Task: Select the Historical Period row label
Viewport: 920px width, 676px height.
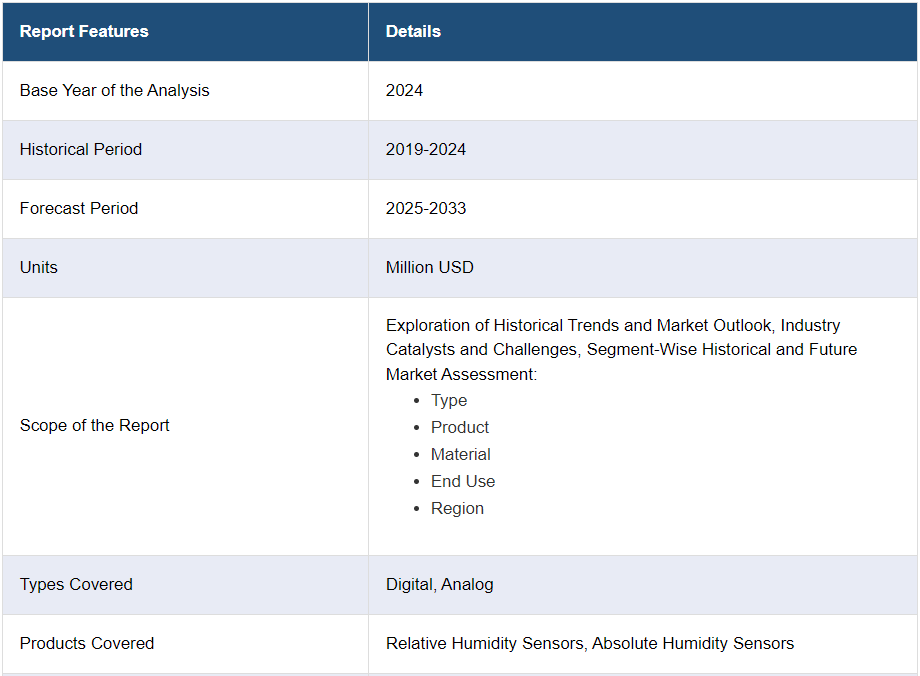Action: pyautogui.click(x=81, y=149)
